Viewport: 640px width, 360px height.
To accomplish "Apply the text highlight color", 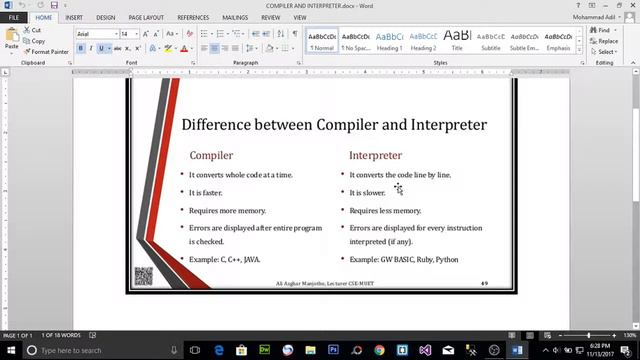I will pos(168,49).
